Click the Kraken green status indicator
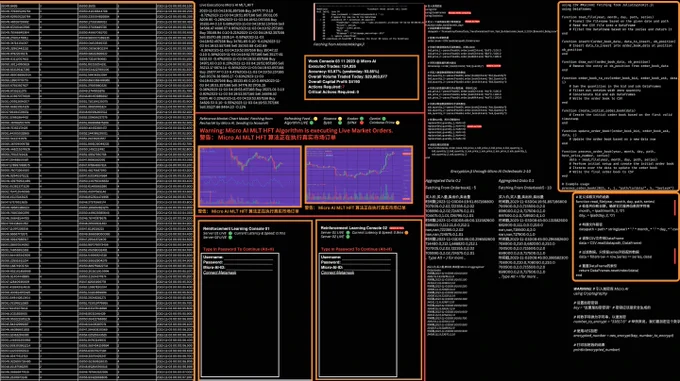The height and width of the screenshot is (381, 680). tap(362, 119)
